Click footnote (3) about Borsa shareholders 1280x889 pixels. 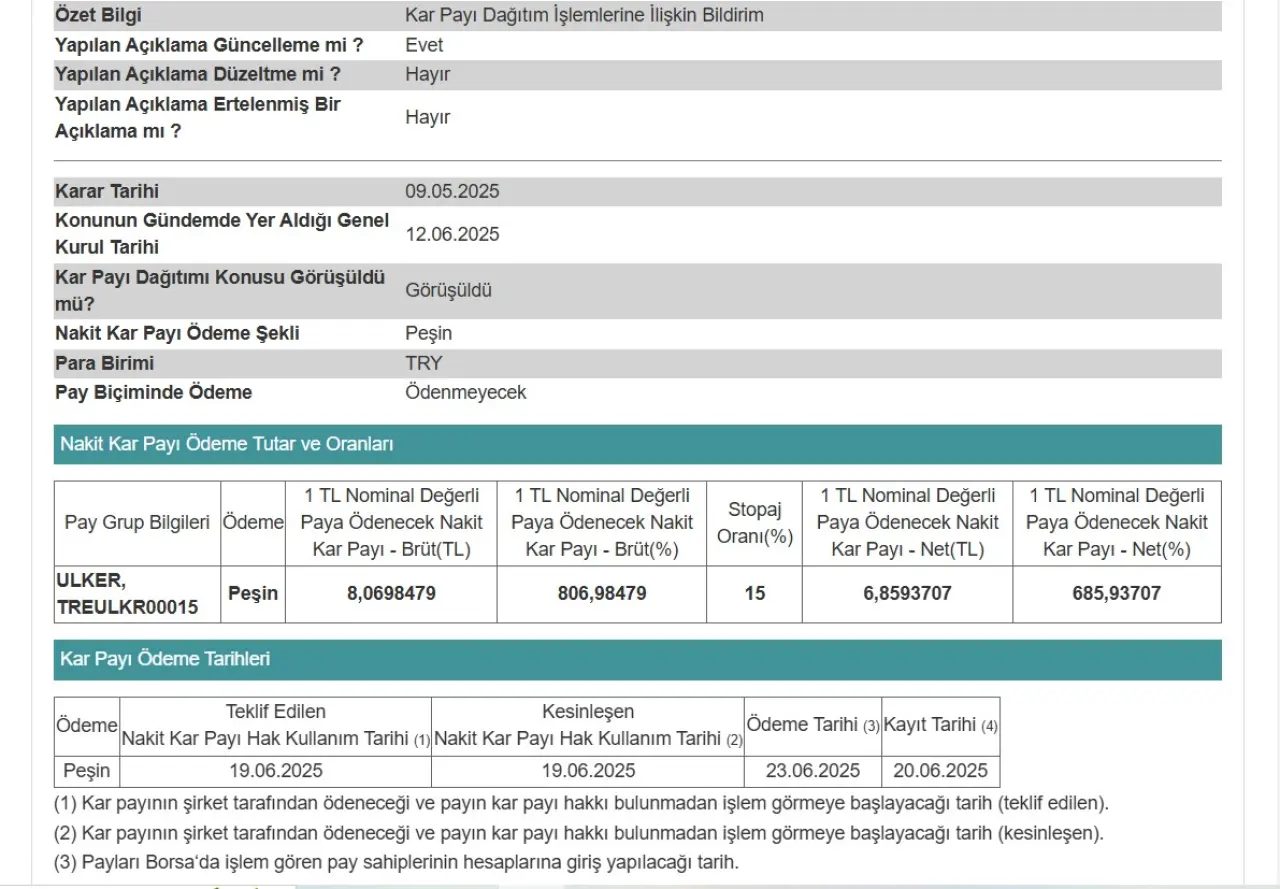point(396,863)
